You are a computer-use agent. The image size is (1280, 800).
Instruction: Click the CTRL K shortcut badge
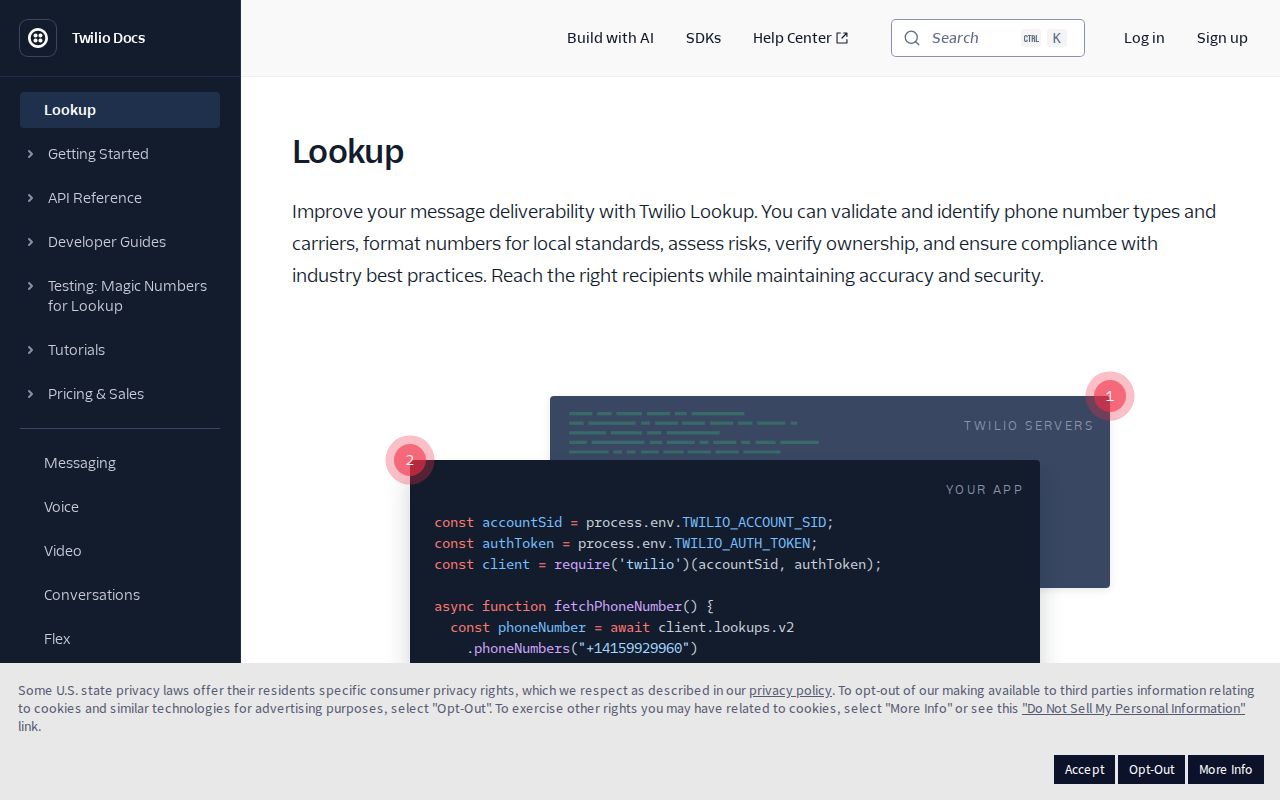point(1043,38)
